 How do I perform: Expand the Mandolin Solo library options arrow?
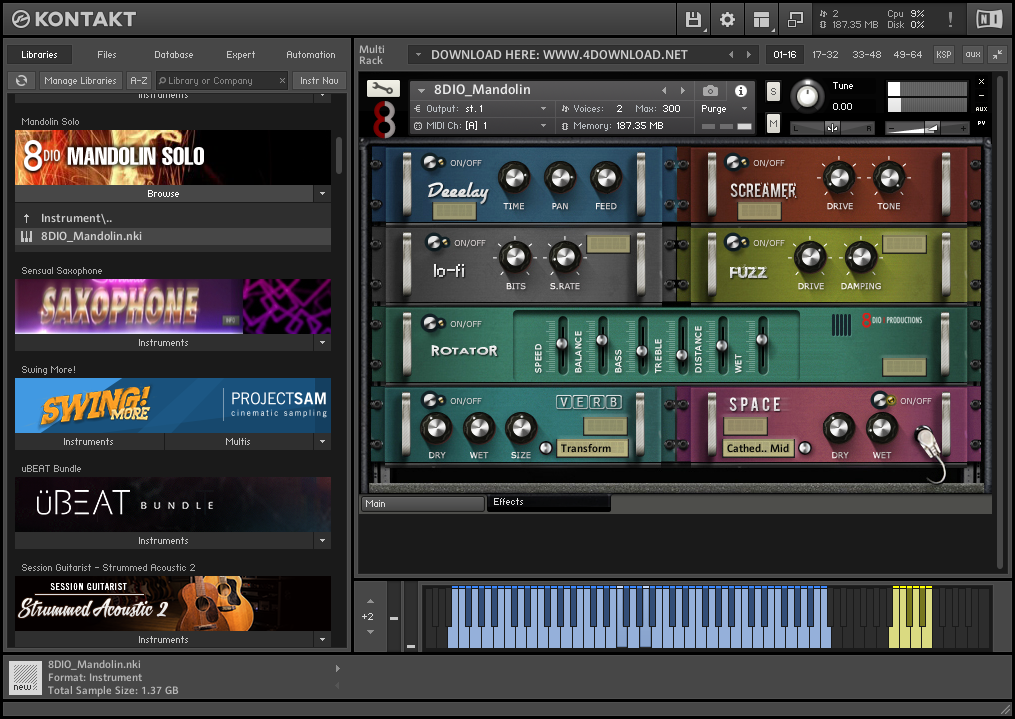[321, 194]
